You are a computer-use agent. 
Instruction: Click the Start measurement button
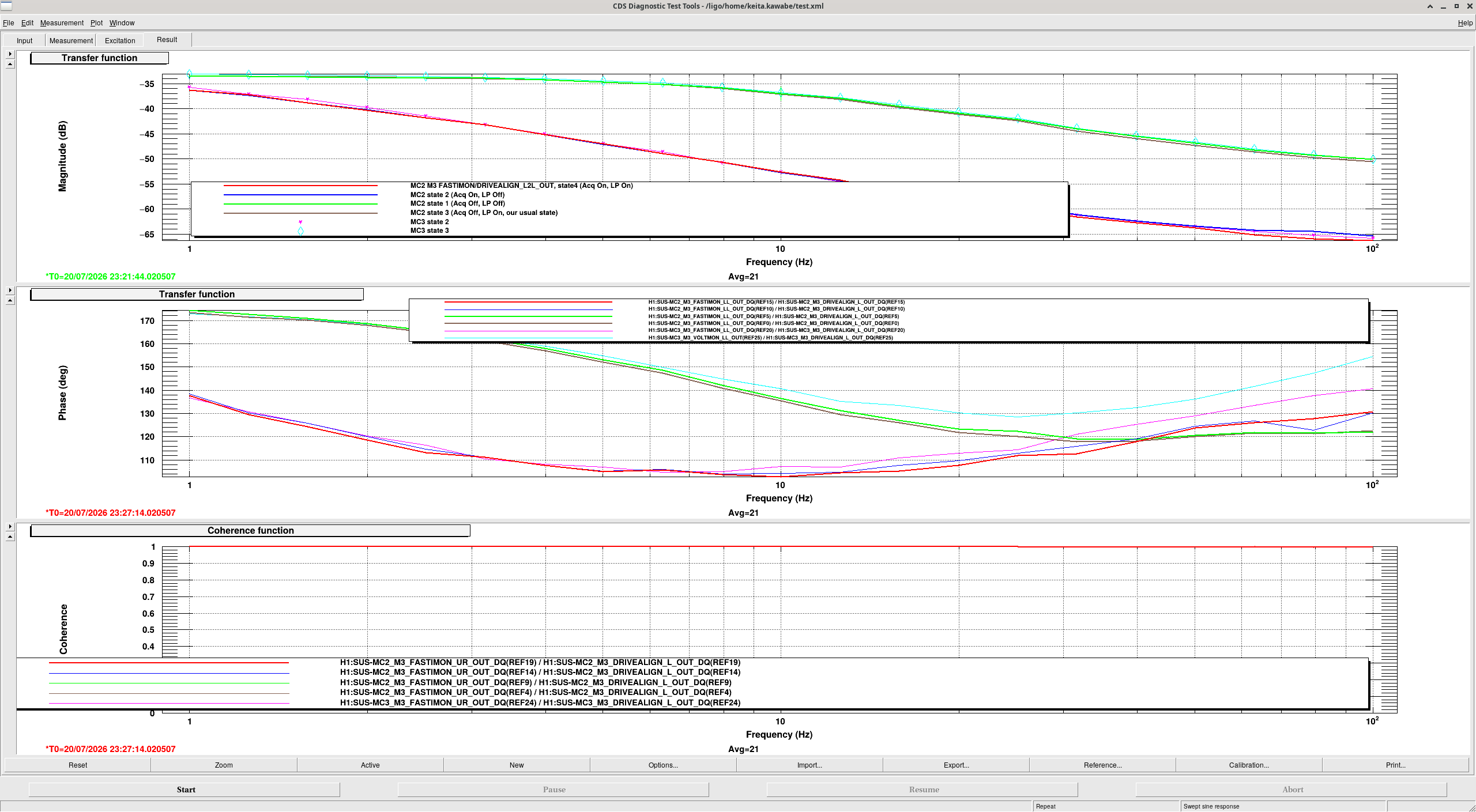click(x=184, y=790)
